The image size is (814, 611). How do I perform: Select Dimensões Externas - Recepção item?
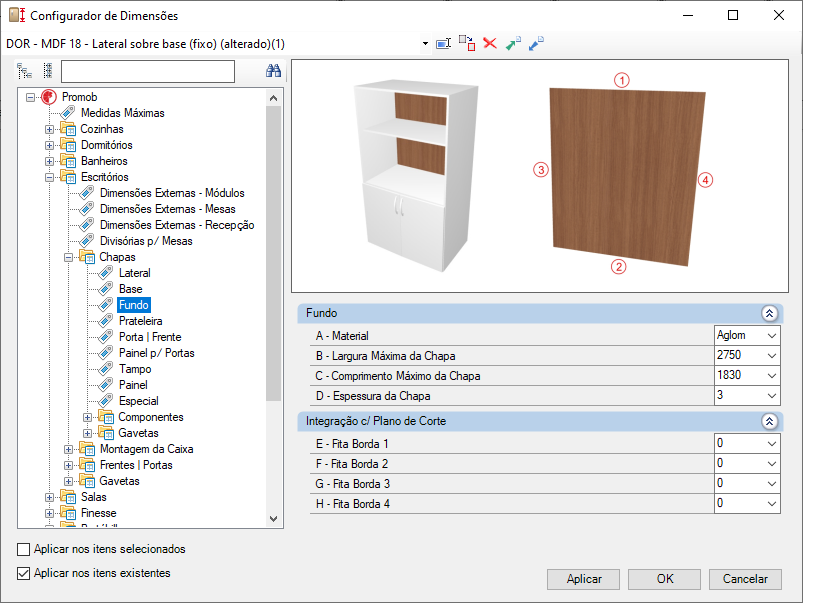177,225
